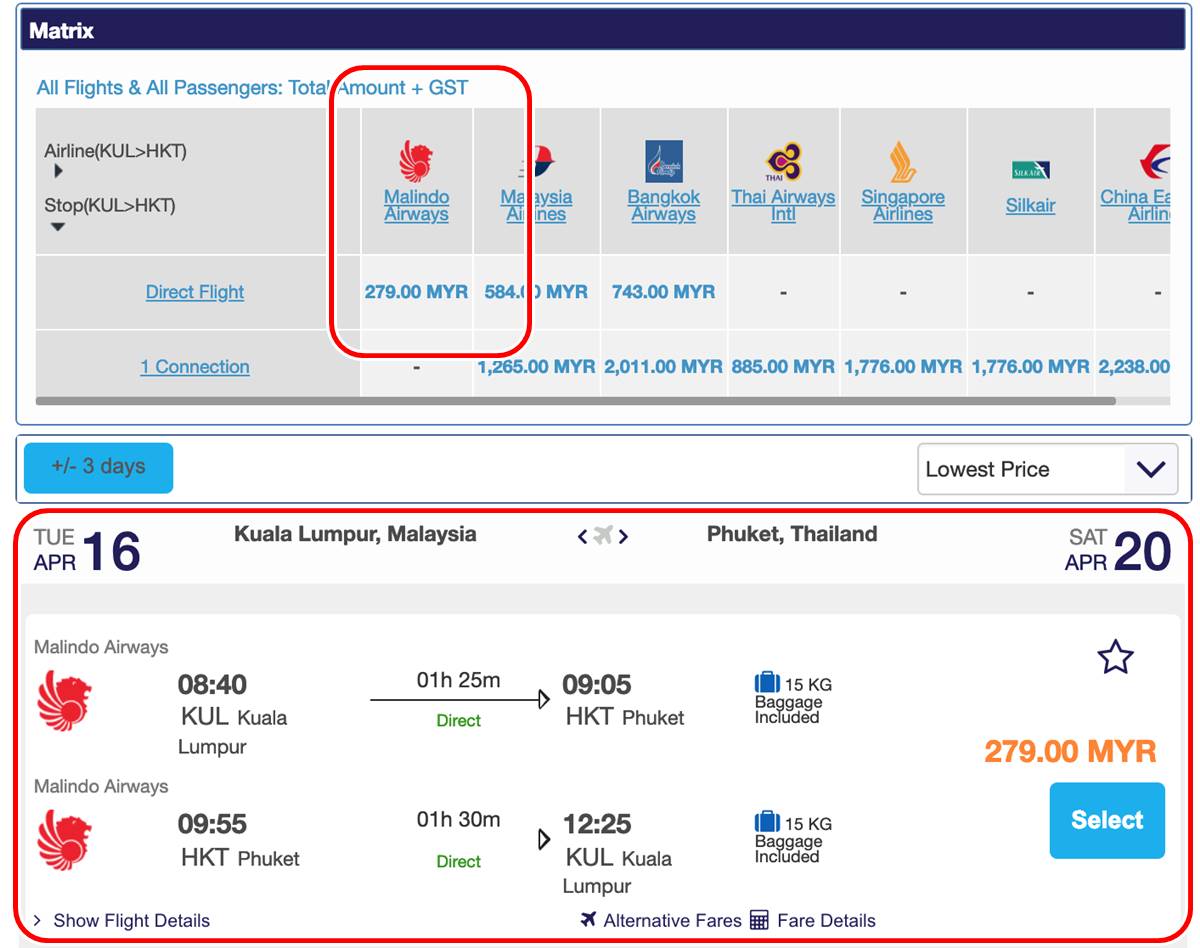This screenshot has height=948, width=1200.
Task: Open the Singapore Airlines link
Action: [902, 205]
